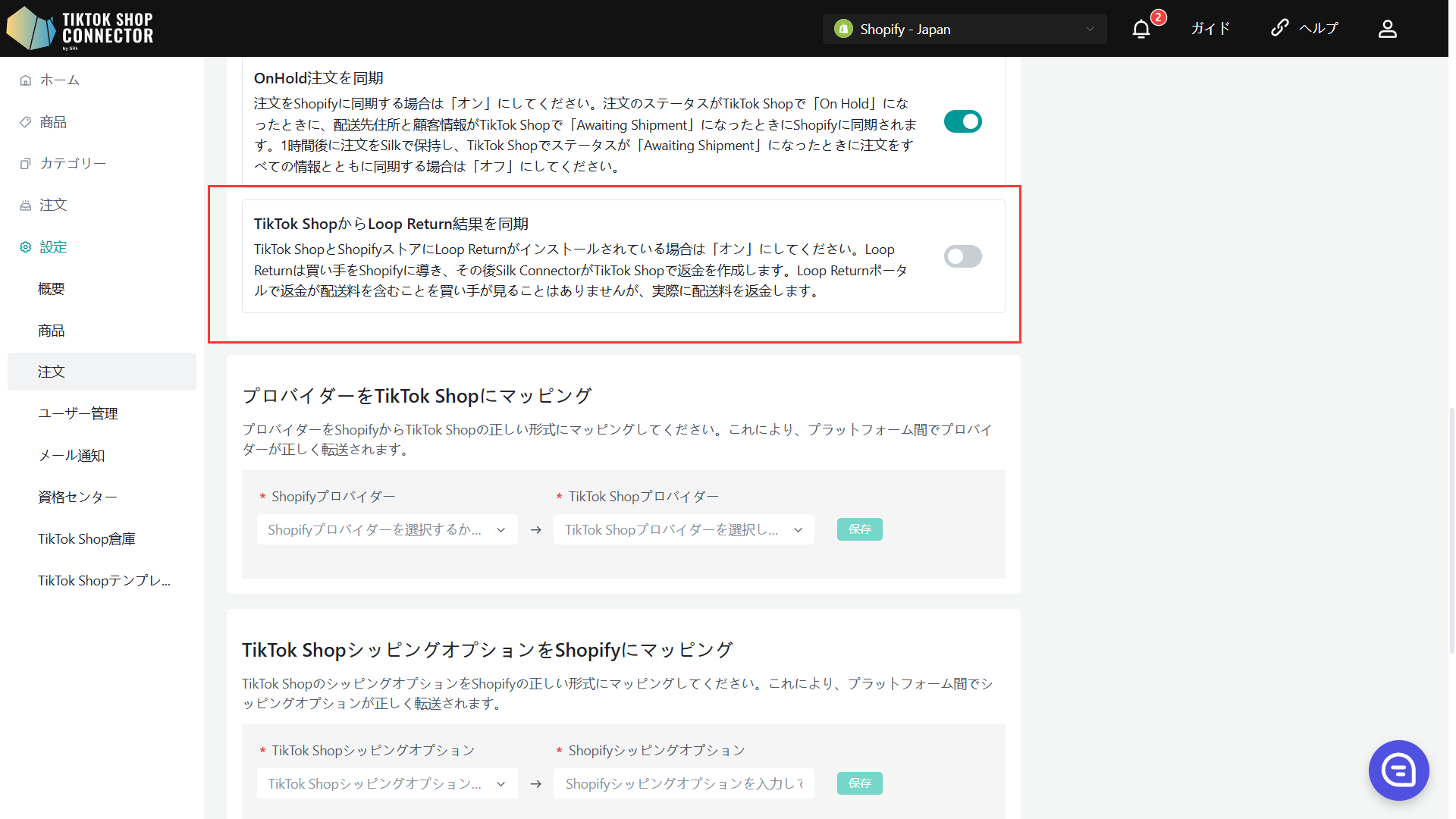The image size is (1456, 819).
Task: Click the settings gear icon in sidebar
Action: (x=26, y=247)
